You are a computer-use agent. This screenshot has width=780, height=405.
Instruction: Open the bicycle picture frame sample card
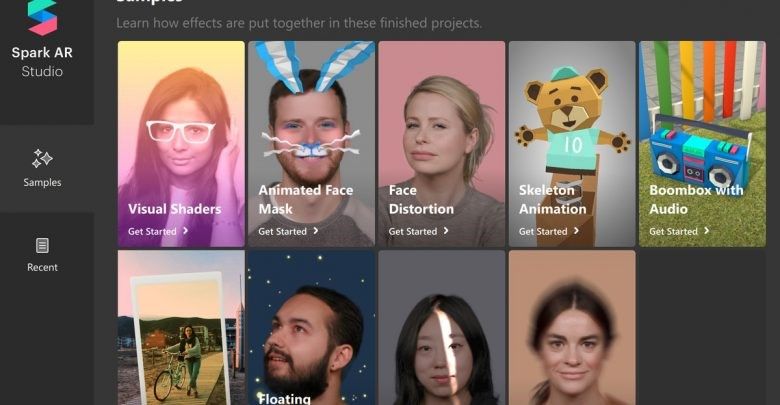point(181,328)
